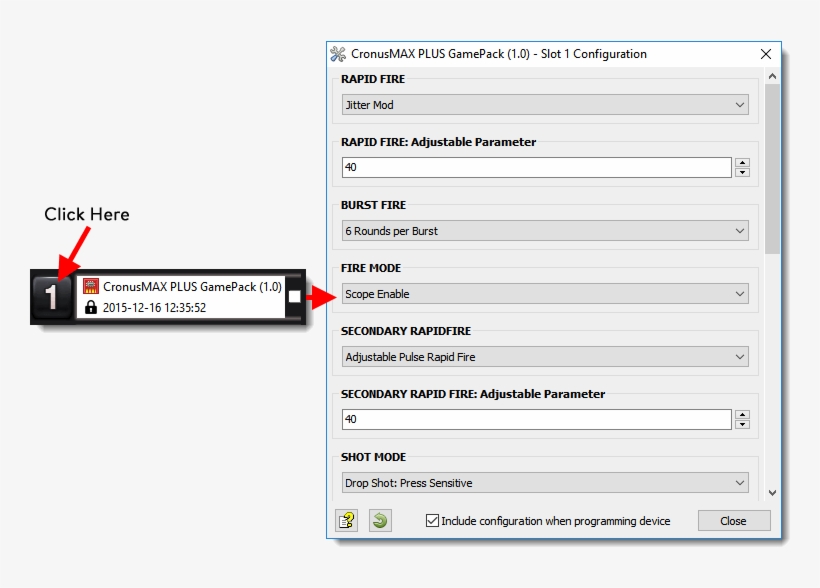
Task: Toggle the white checkbox on slot 1
Action: pyautogui.click(x=294, y=296)
